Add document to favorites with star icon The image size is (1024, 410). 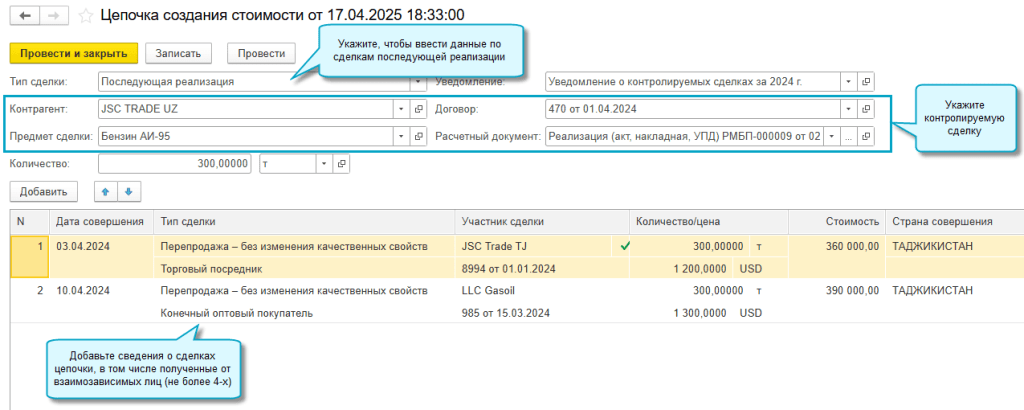85,16
